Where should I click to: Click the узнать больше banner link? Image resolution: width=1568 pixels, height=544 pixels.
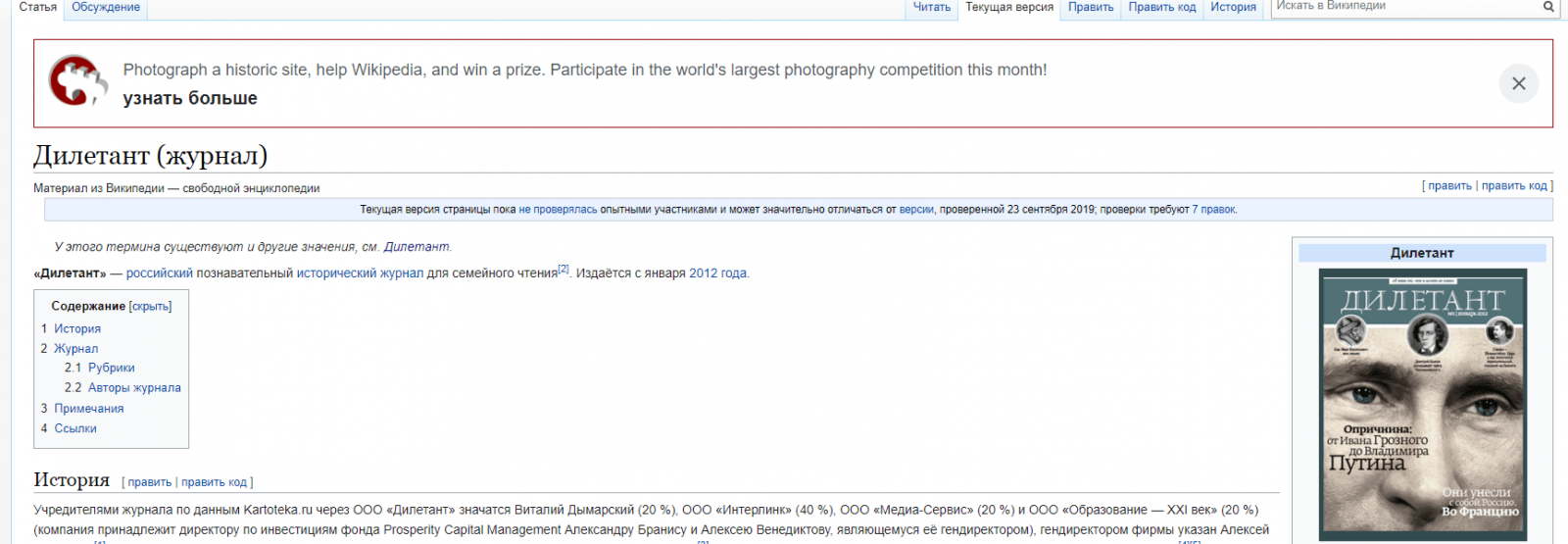[x=190, y=98]
